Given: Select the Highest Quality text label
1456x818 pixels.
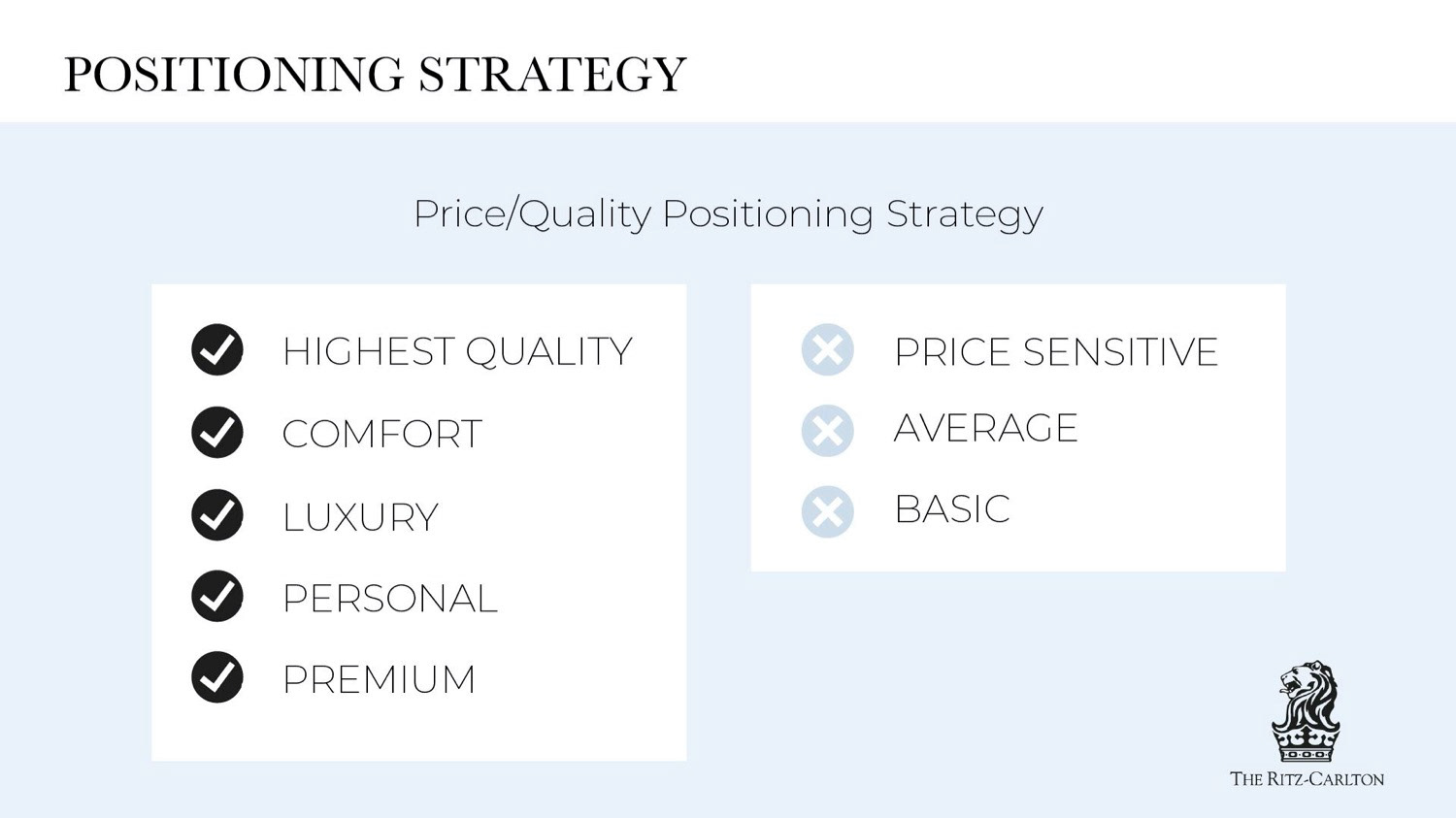Looking at the screenshot, I should tap(457, 351).
